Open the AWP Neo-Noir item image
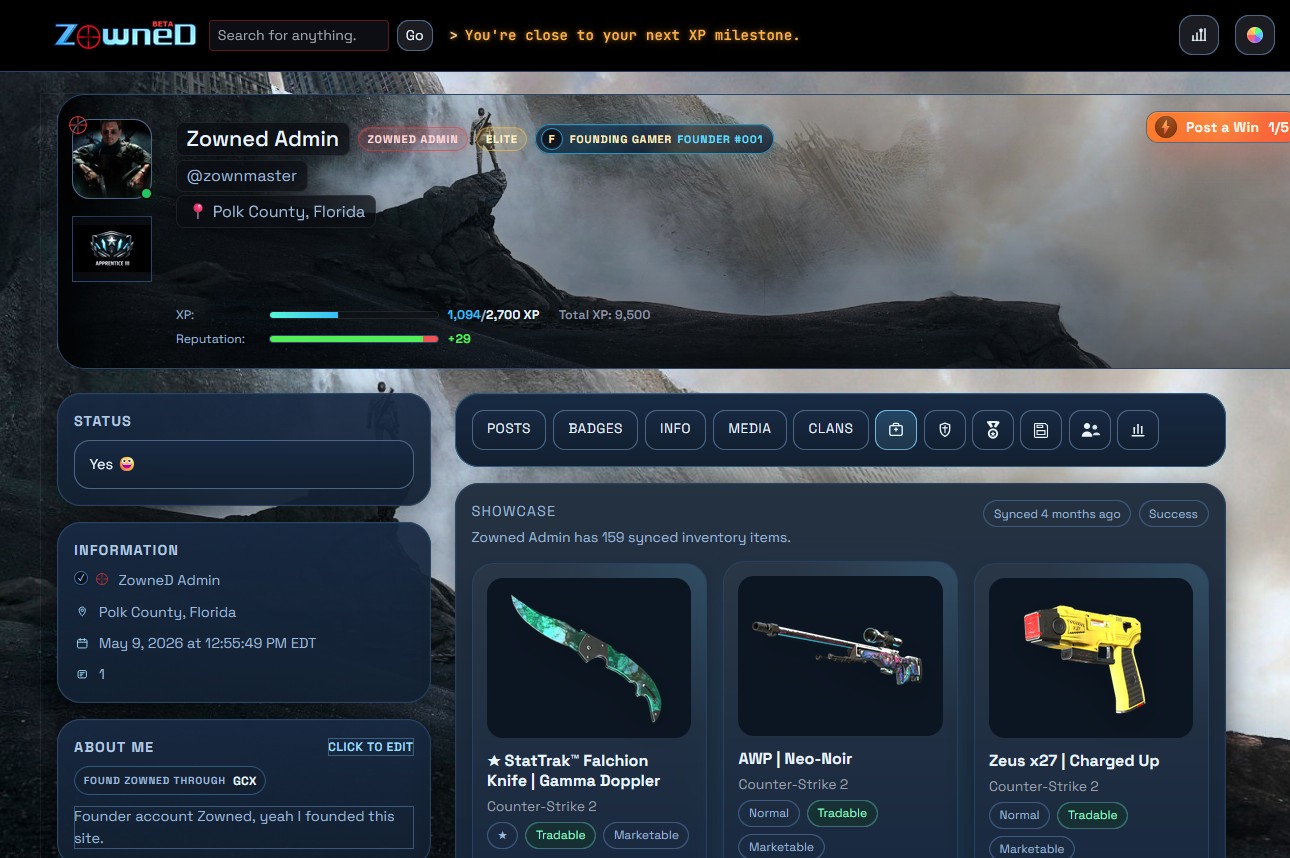1290x858 pixels. (840, 656)
